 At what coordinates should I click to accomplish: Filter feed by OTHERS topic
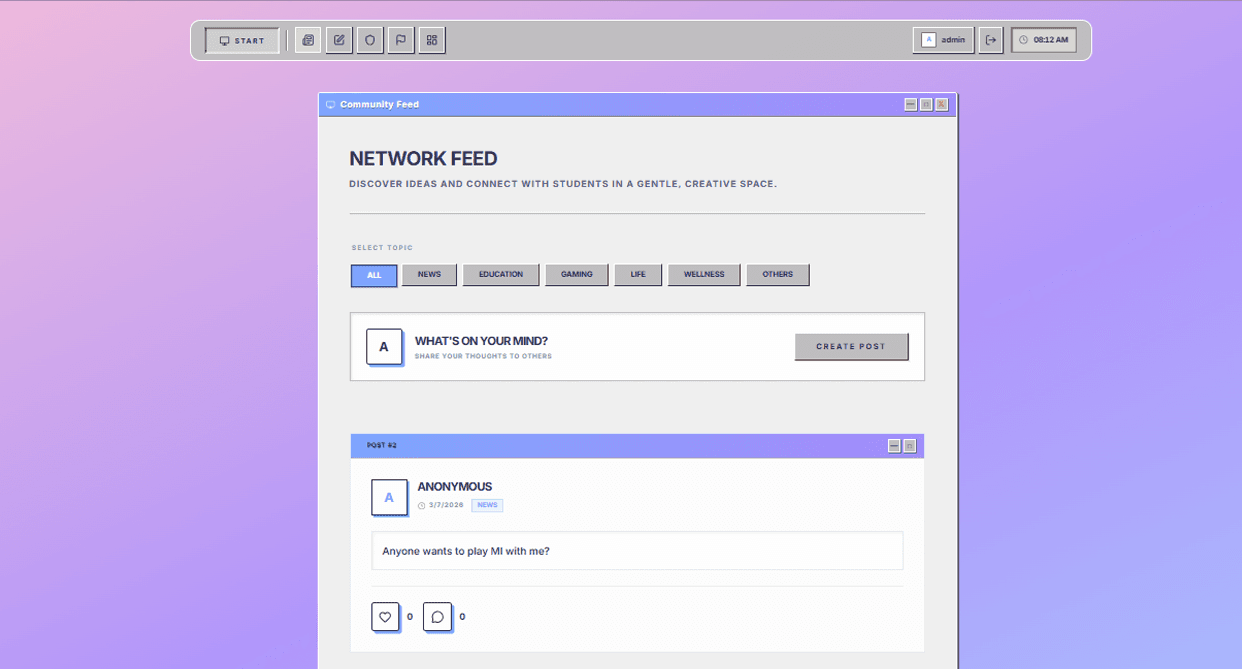778,275
